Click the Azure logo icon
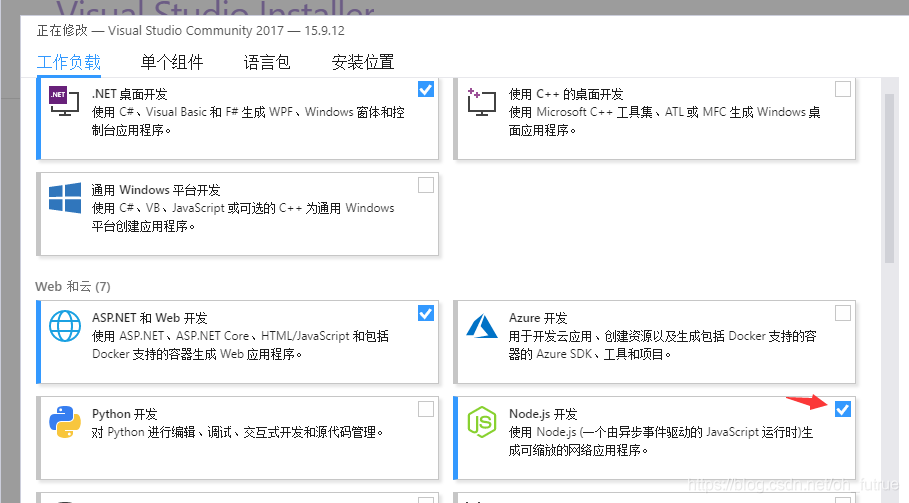This screenshot has height=503, width=909. pos(482,326)
